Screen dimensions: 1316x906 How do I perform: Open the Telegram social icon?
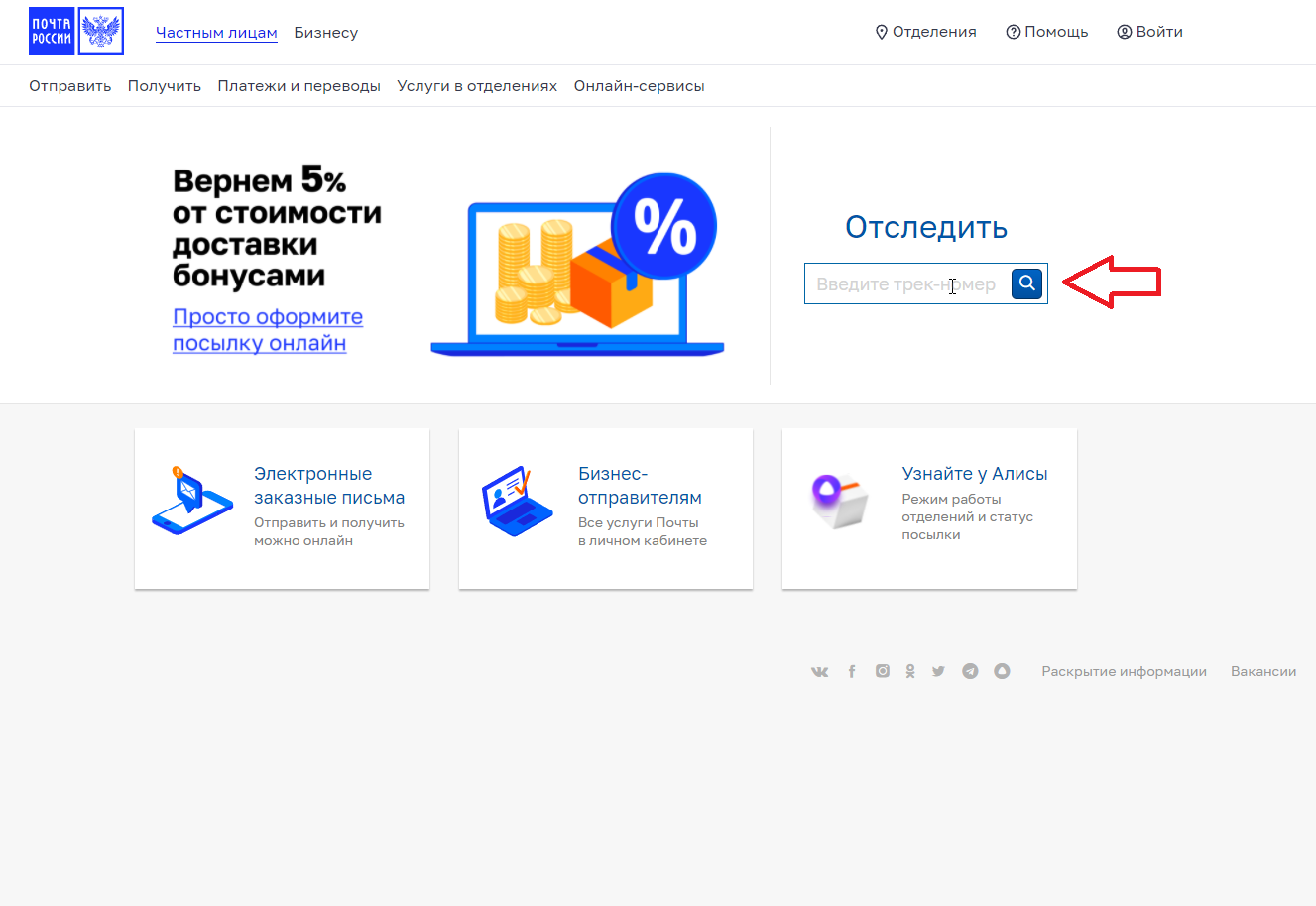(970, 671)
